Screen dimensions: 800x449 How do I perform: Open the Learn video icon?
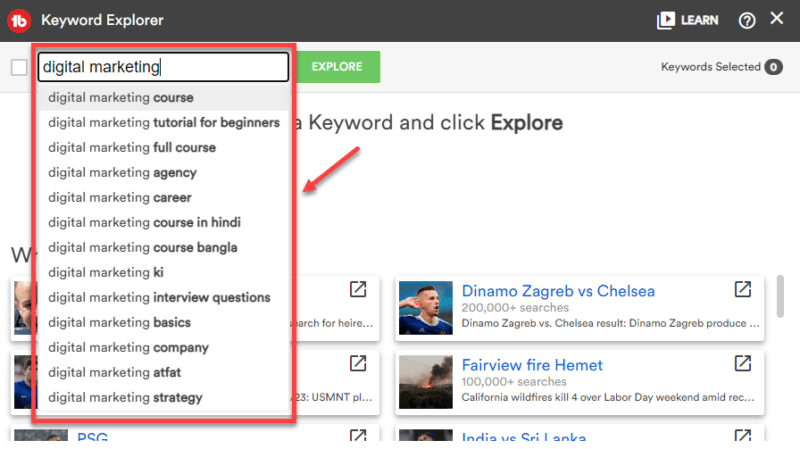pyautogui.click(x=667, y=20)
